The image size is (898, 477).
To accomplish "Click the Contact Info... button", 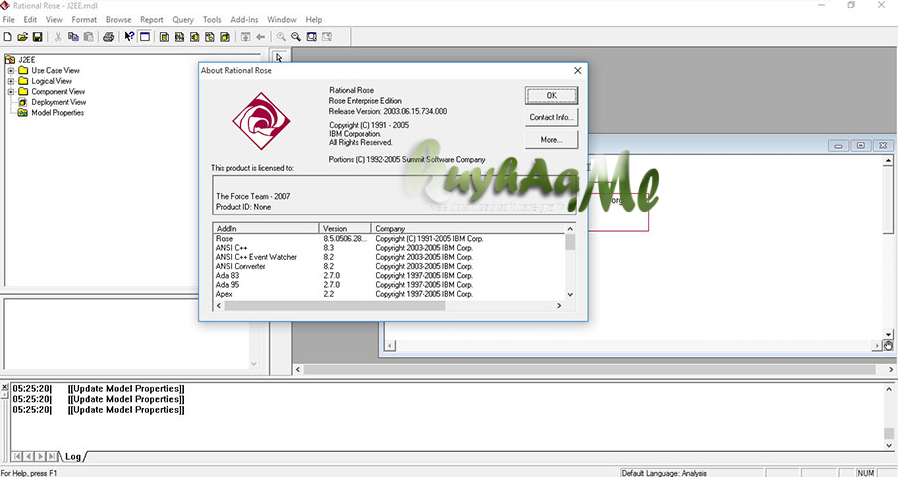I will coord(552,117).
